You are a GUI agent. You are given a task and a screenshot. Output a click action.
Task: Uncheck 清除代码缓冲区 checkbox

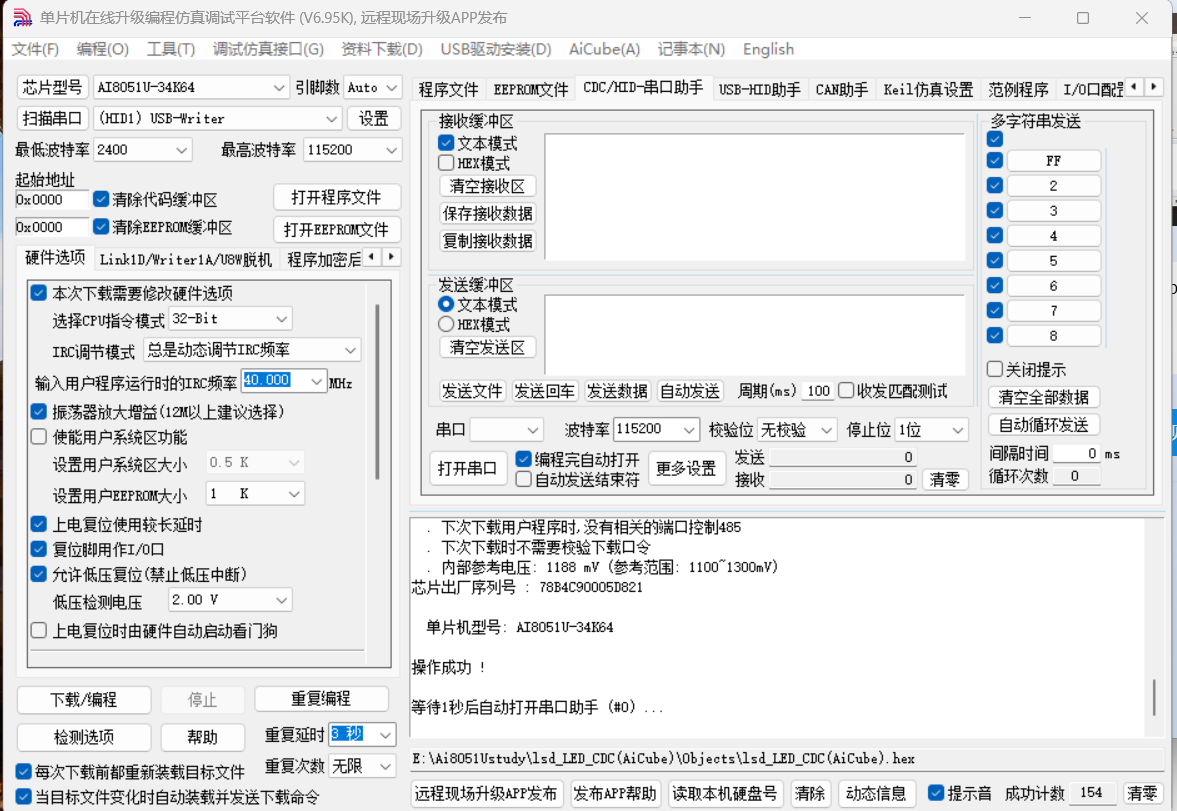(101, 199)
